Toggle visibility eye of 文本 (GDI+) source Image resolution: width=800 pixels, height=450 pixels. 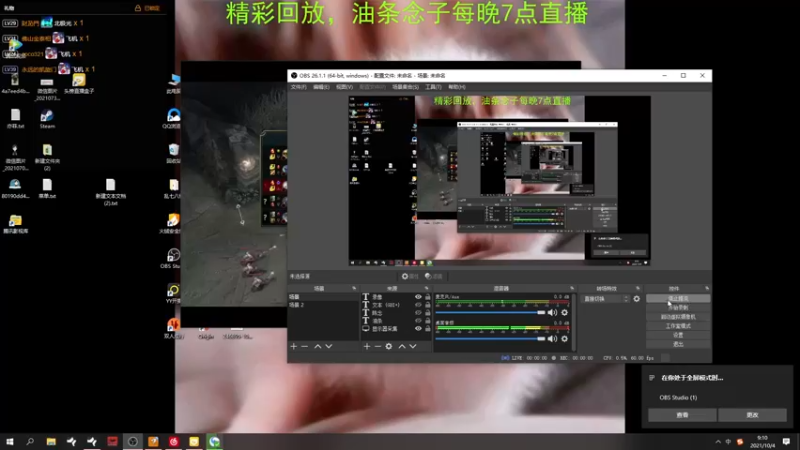418,305
